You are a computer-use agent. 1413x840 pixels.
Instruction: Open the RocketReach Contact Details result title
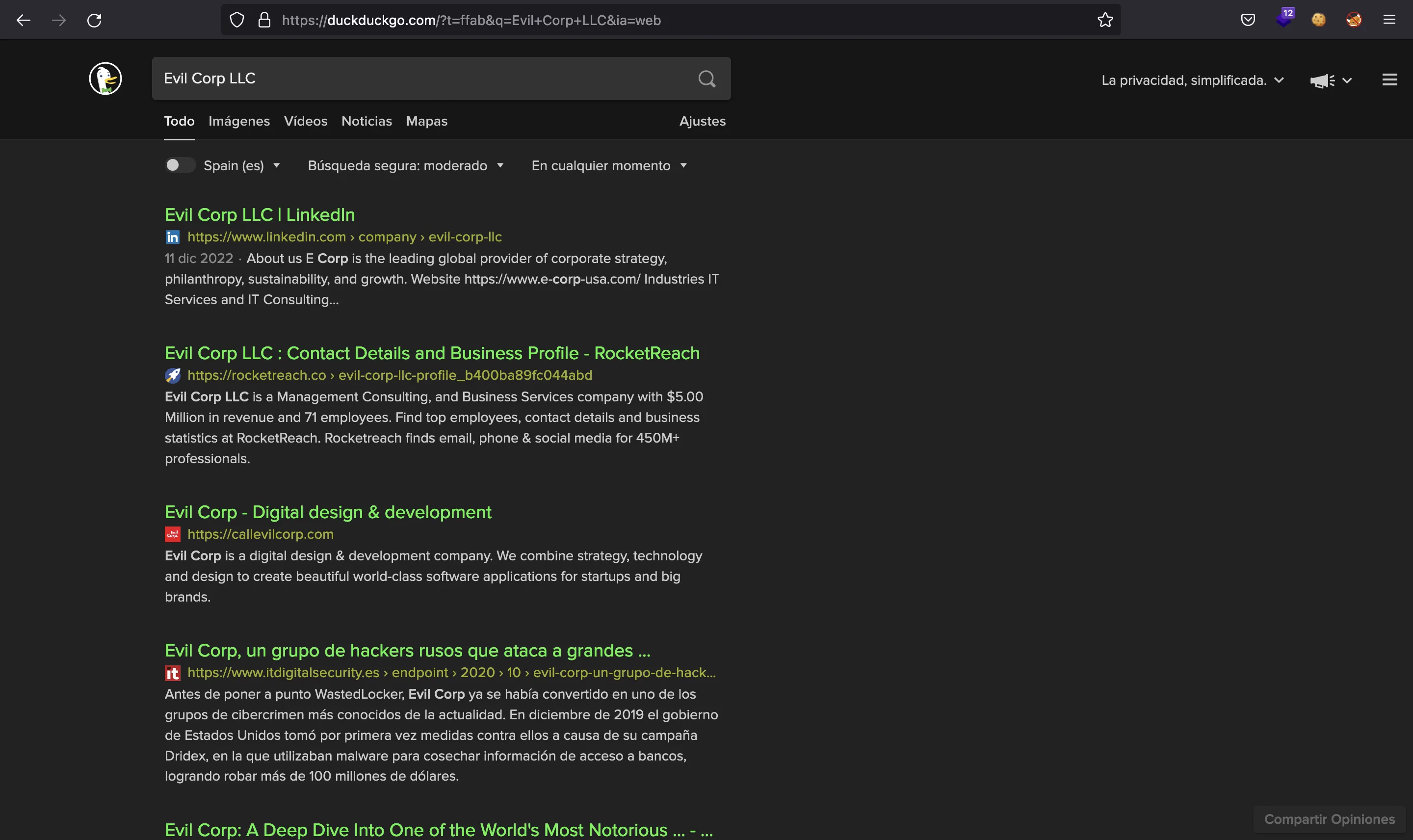tap(432, 353)
